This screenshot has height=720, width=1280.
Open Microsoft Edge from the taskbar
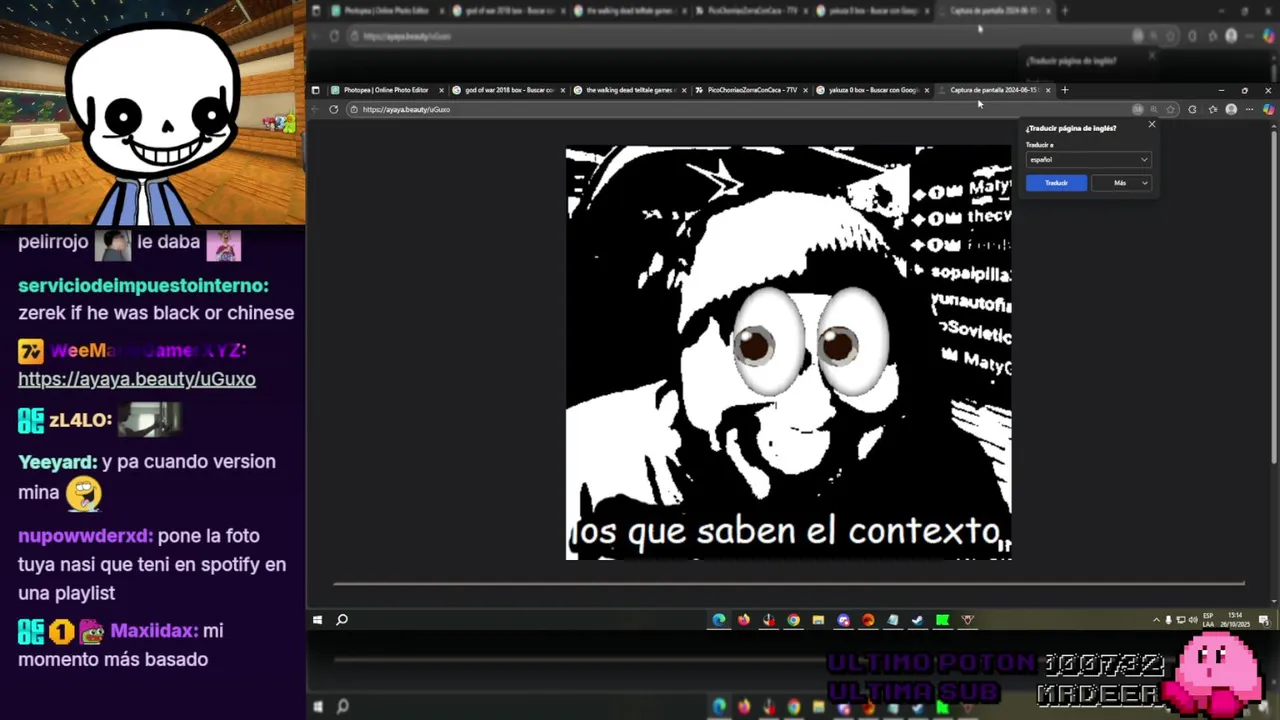click(x=719, y=620)
